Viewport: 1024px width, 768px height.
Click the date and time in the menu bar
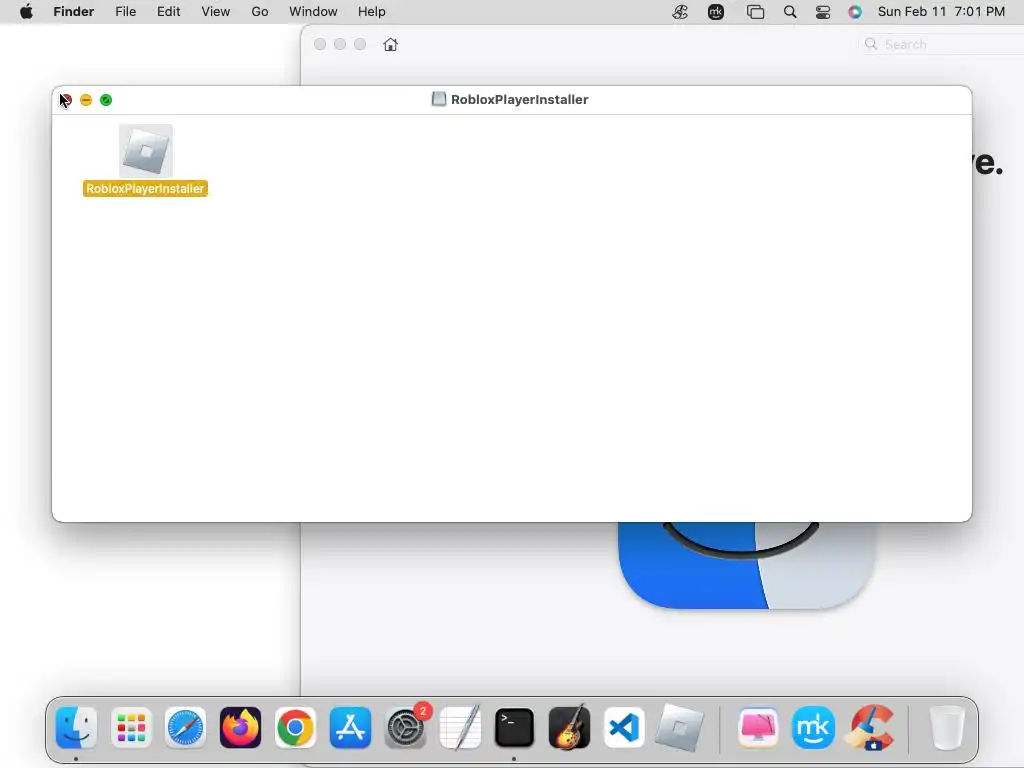click(941, 12)
